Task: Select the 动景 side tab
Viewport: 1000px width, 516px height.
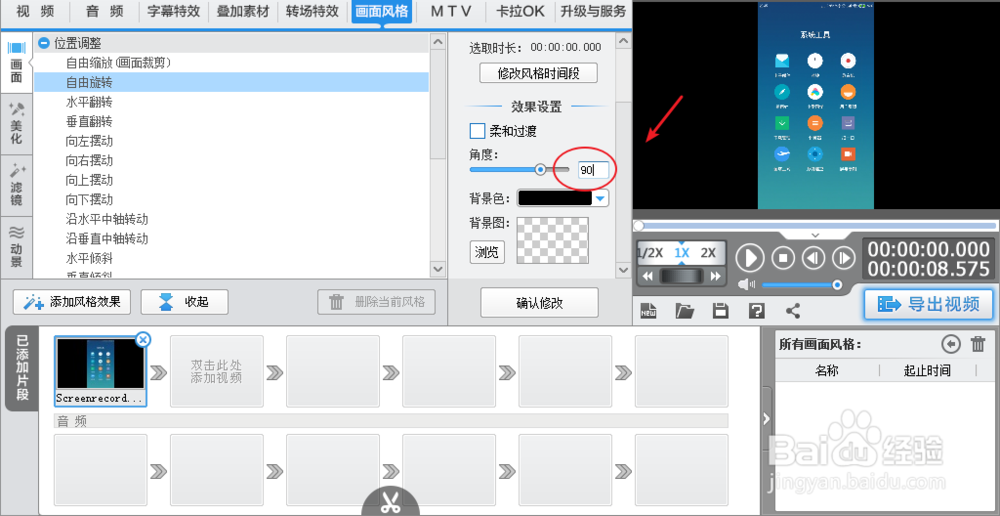Action: (x=16, y=247)
